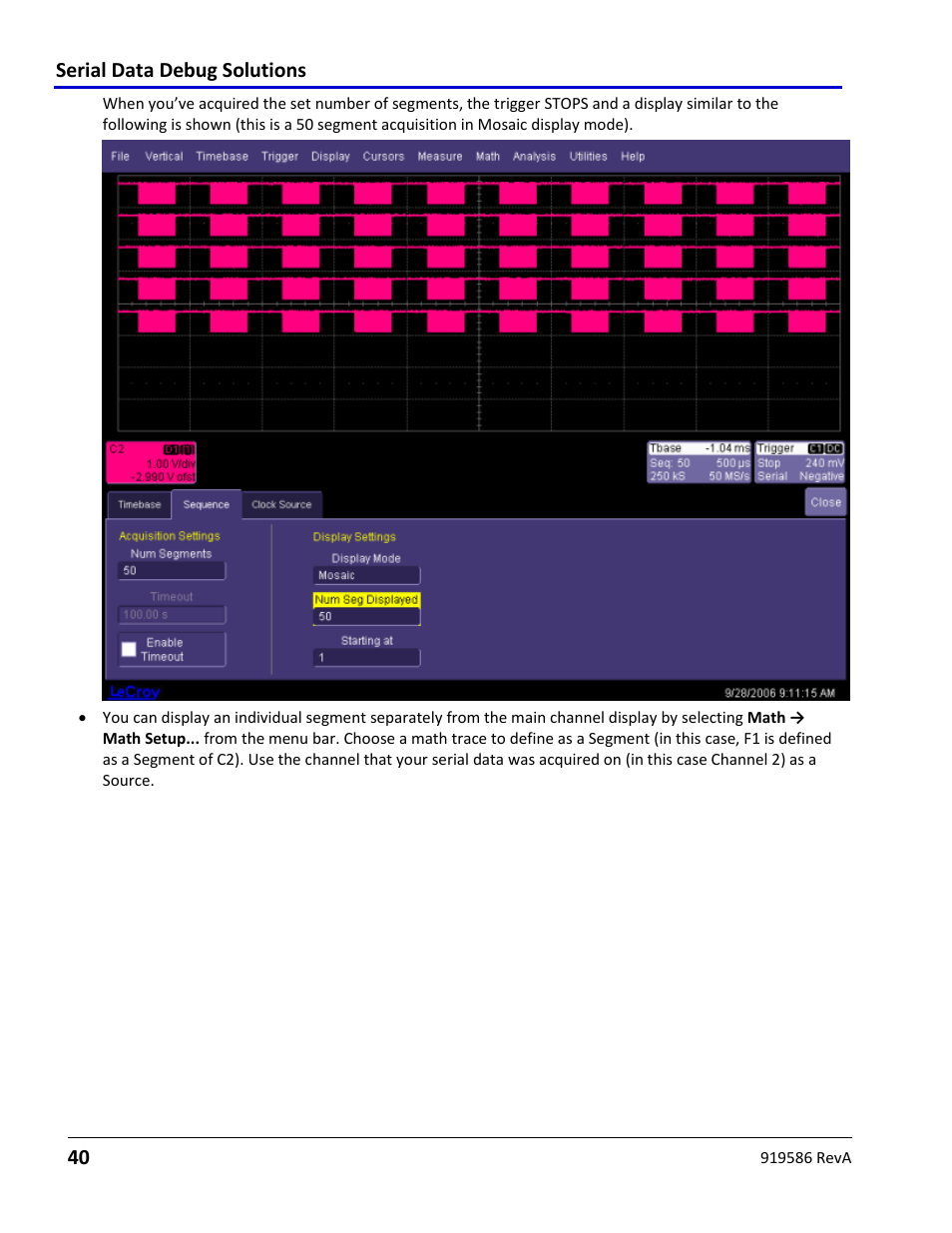Open the Analysis menu
Image resolution: width=952 pixels, height=1233 pixels.
[534, 157]
